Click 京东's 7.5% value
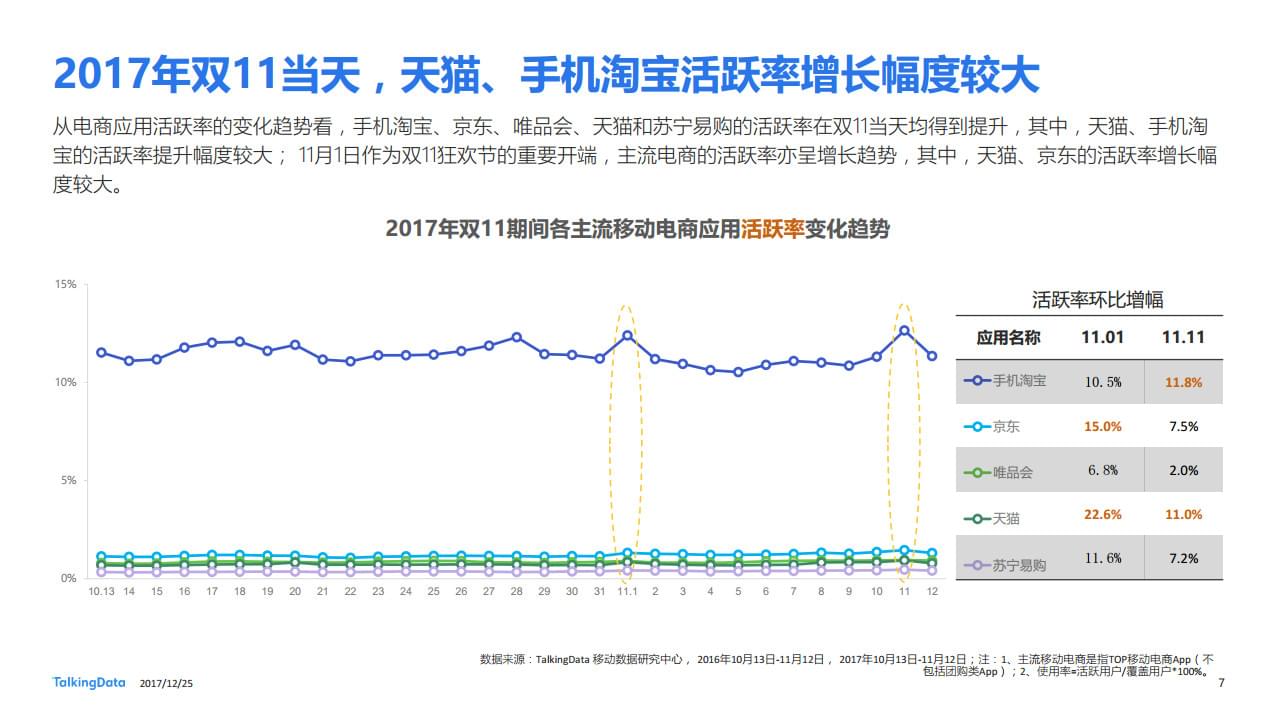This screenshot has height=713, width=1275. pyautogui.click(x=1183, y=427)
